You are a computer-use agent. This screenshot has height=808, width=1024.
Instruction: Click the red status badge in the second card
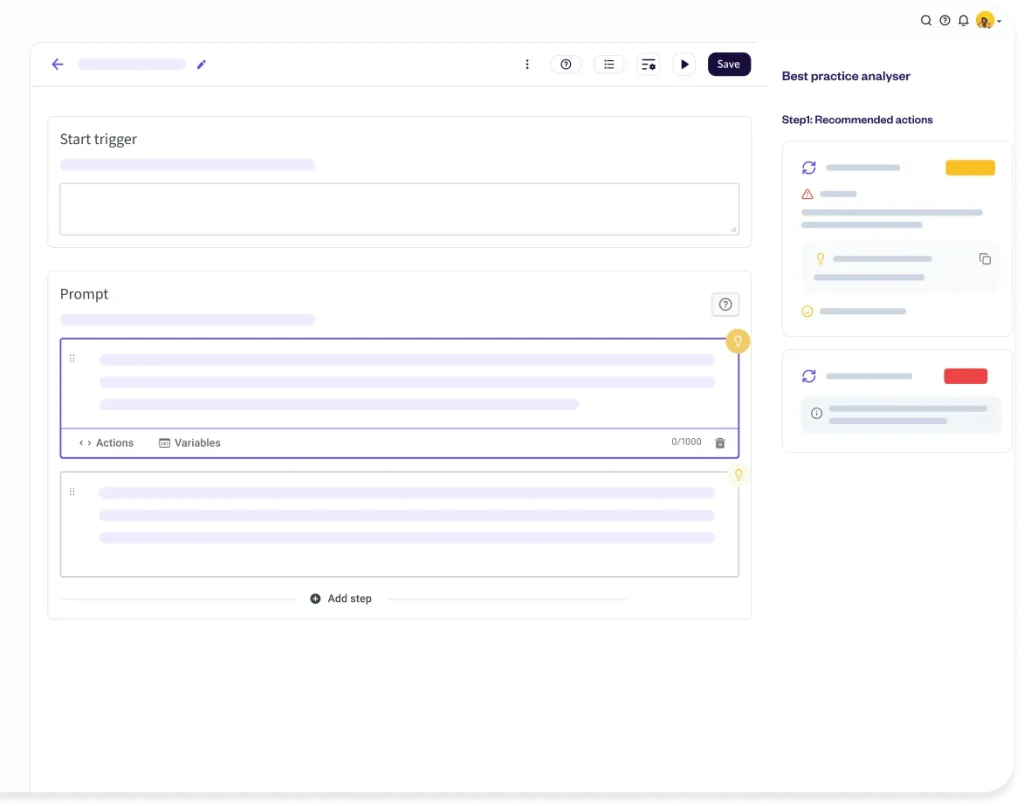coord(965,376)
